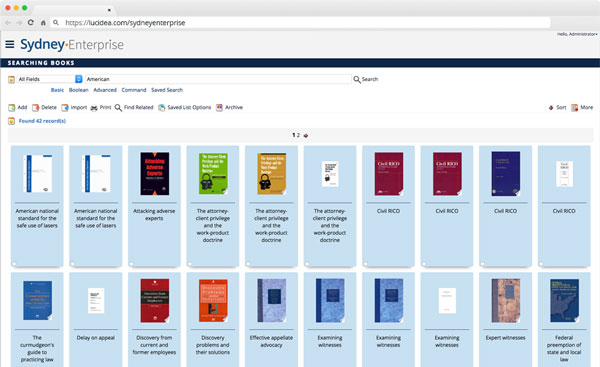Click the Archive toolbar icon
The width and height of the screenshot is (600, 367).
tap(219, 108)
